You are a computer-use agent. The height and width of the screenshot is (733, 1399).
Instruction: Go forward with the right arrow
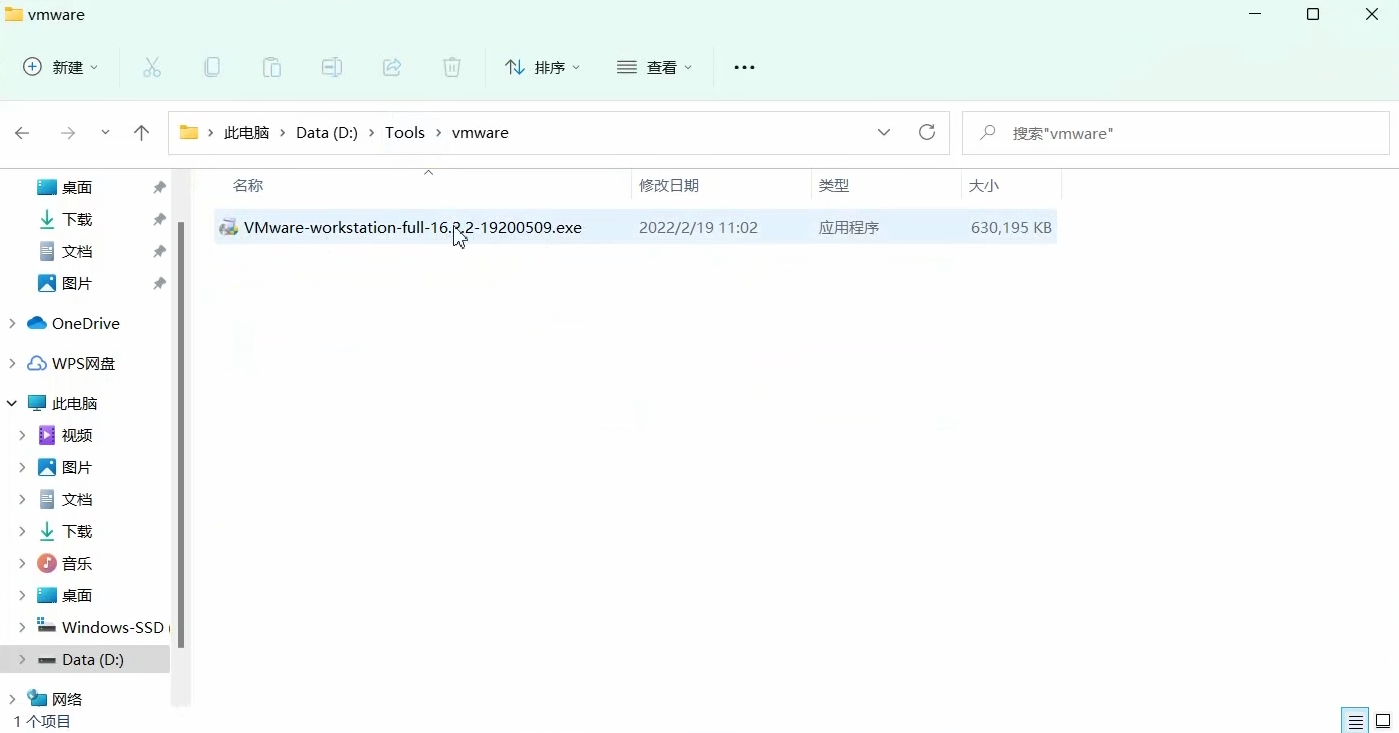coord(68,133)
